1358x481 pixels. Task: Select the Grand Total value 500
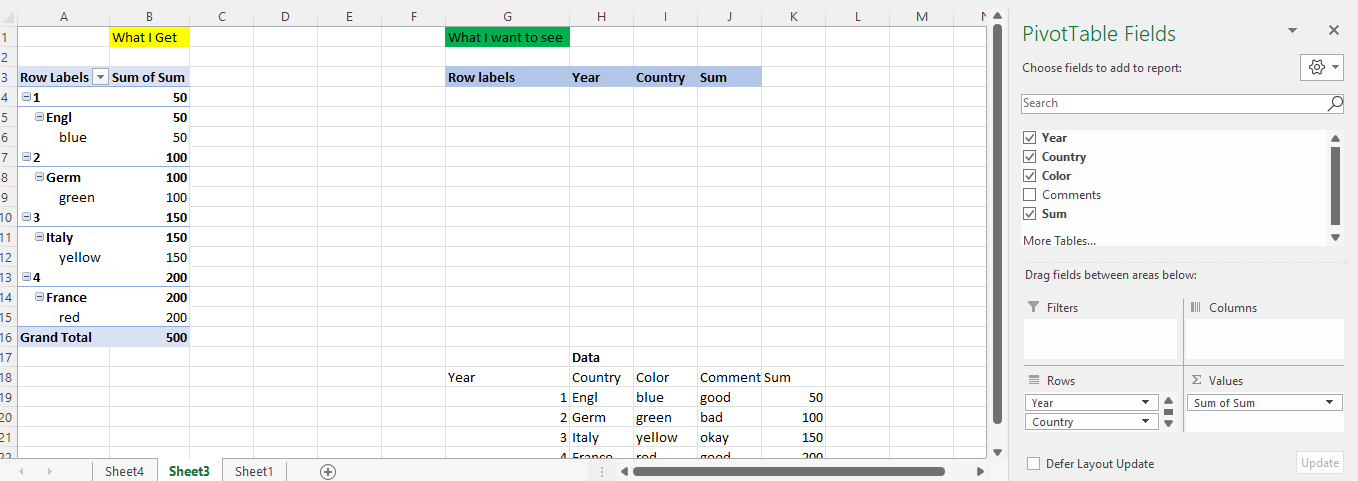[x=149, y=337]
